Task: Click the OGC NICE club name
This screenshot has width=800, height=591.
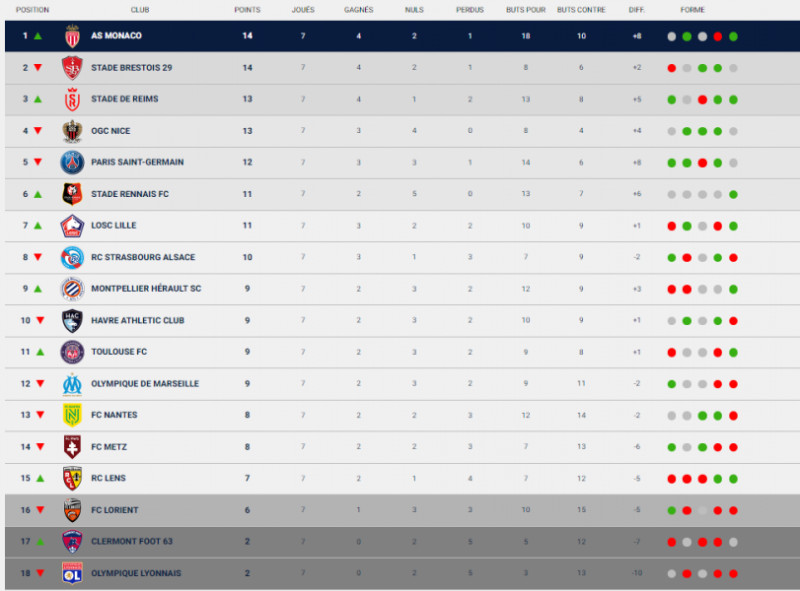Action: click(111, 131)
